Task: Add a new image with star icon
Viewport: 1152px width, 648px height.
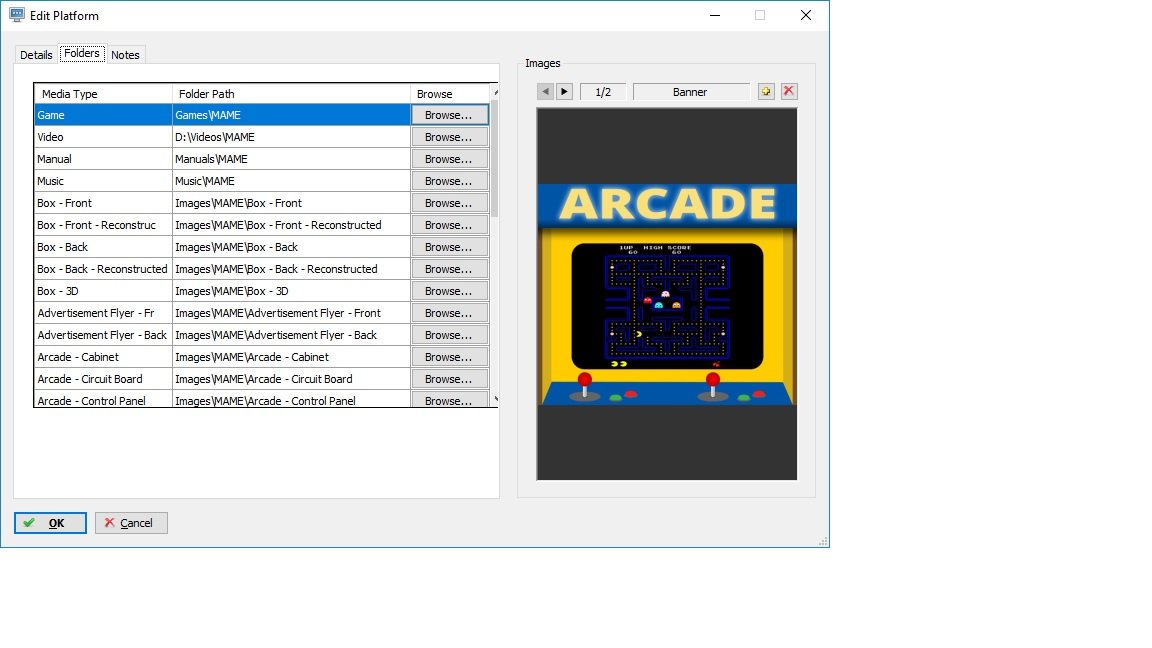Action: (x=766, y=91)
